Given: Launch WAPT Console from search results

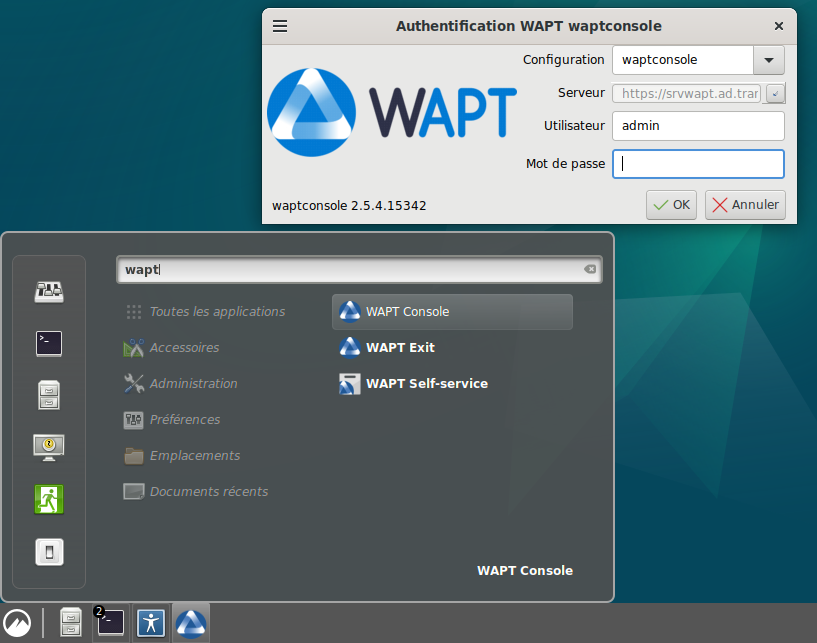Looking at the screenshot, I should [452, 312].
